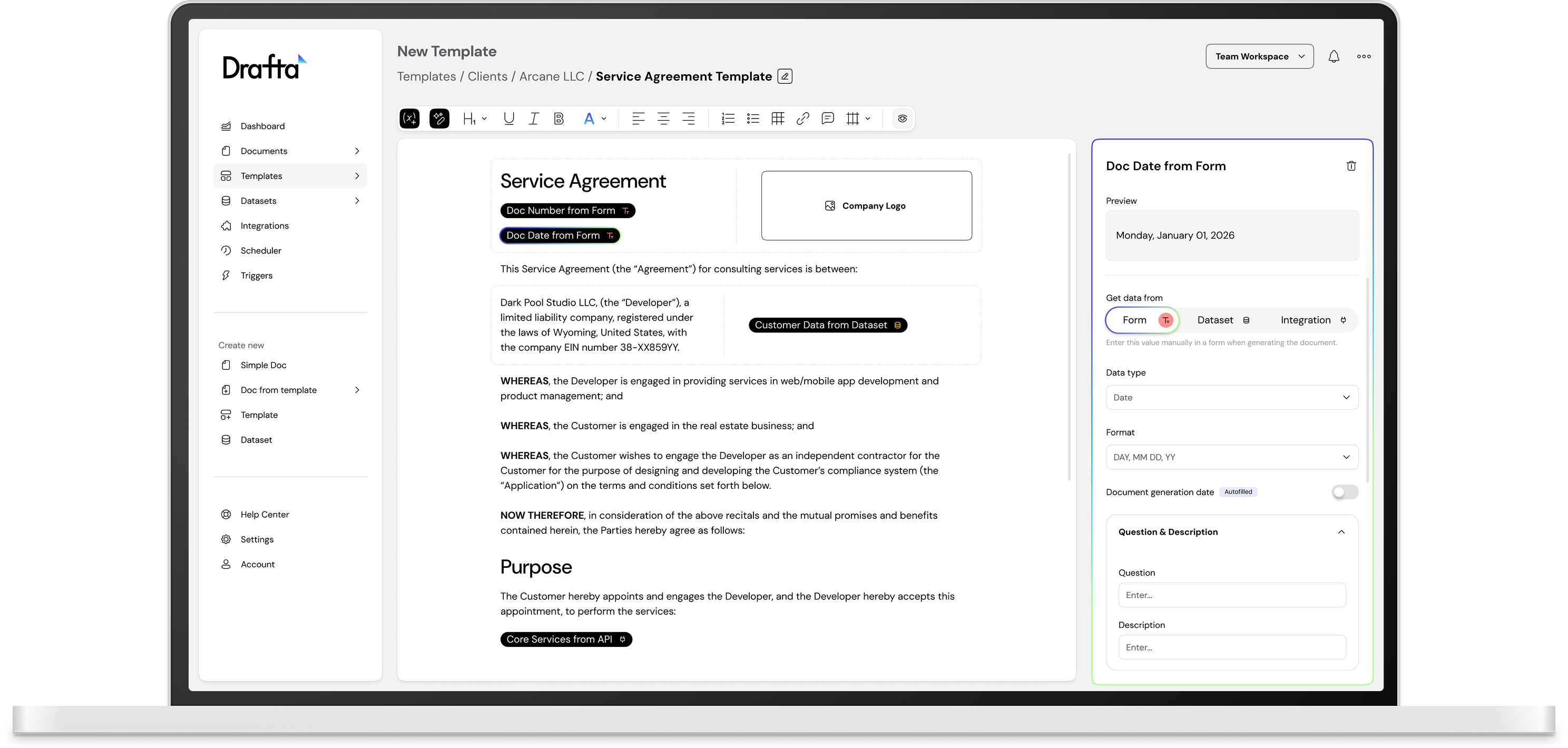The height and width of the screenshot is (748, 1568).
Task: Open the Team Workspace dropdown
Action: (1259, 56)
